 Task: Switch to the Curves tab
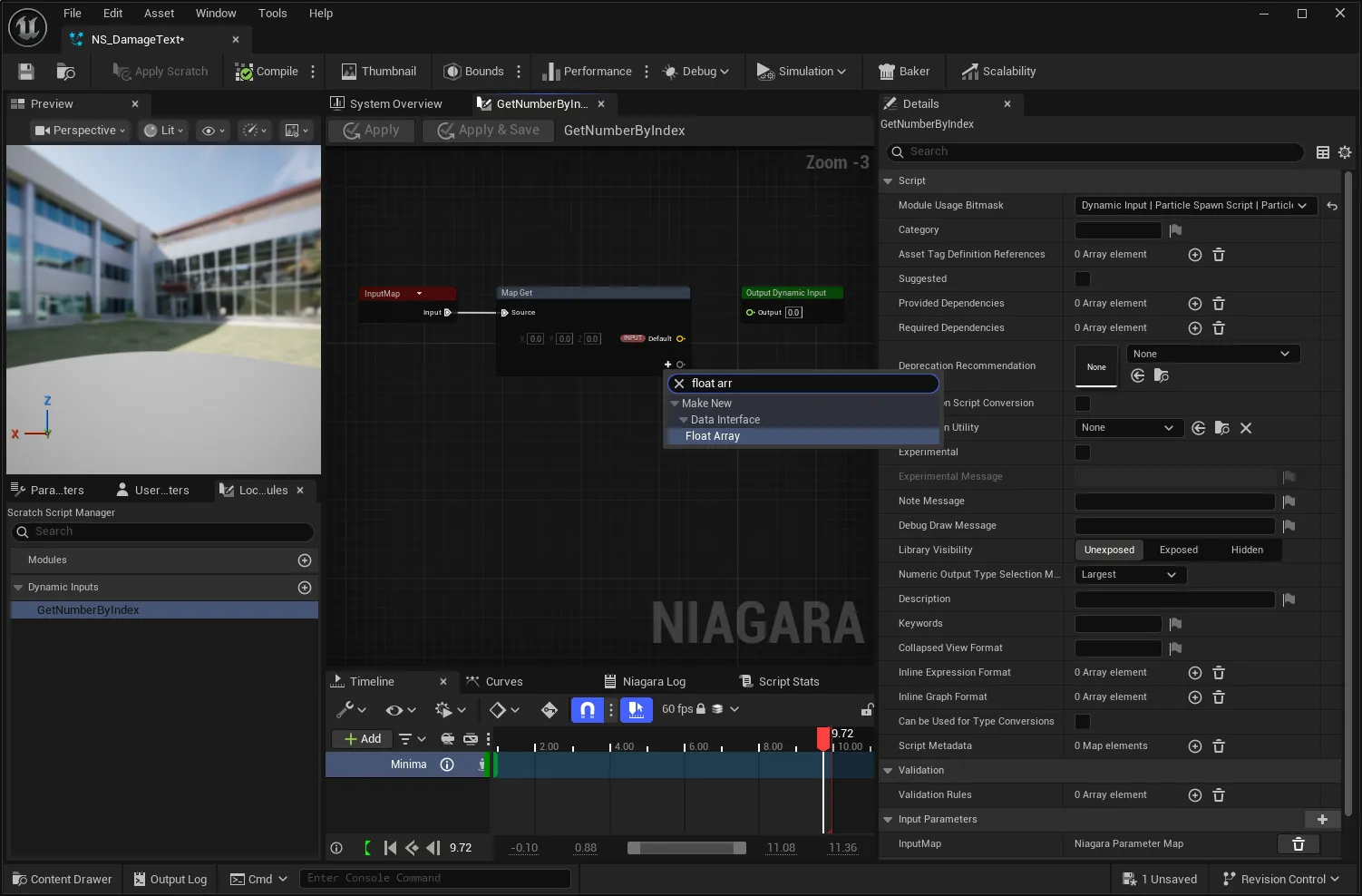coord(494,682)
